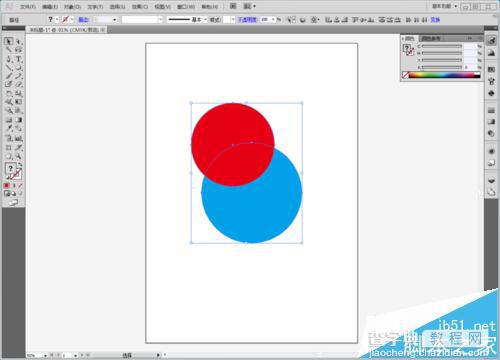Click the horizontal align left icon
This screenshot has width=500, height=360.
click(x=328, y=20)
